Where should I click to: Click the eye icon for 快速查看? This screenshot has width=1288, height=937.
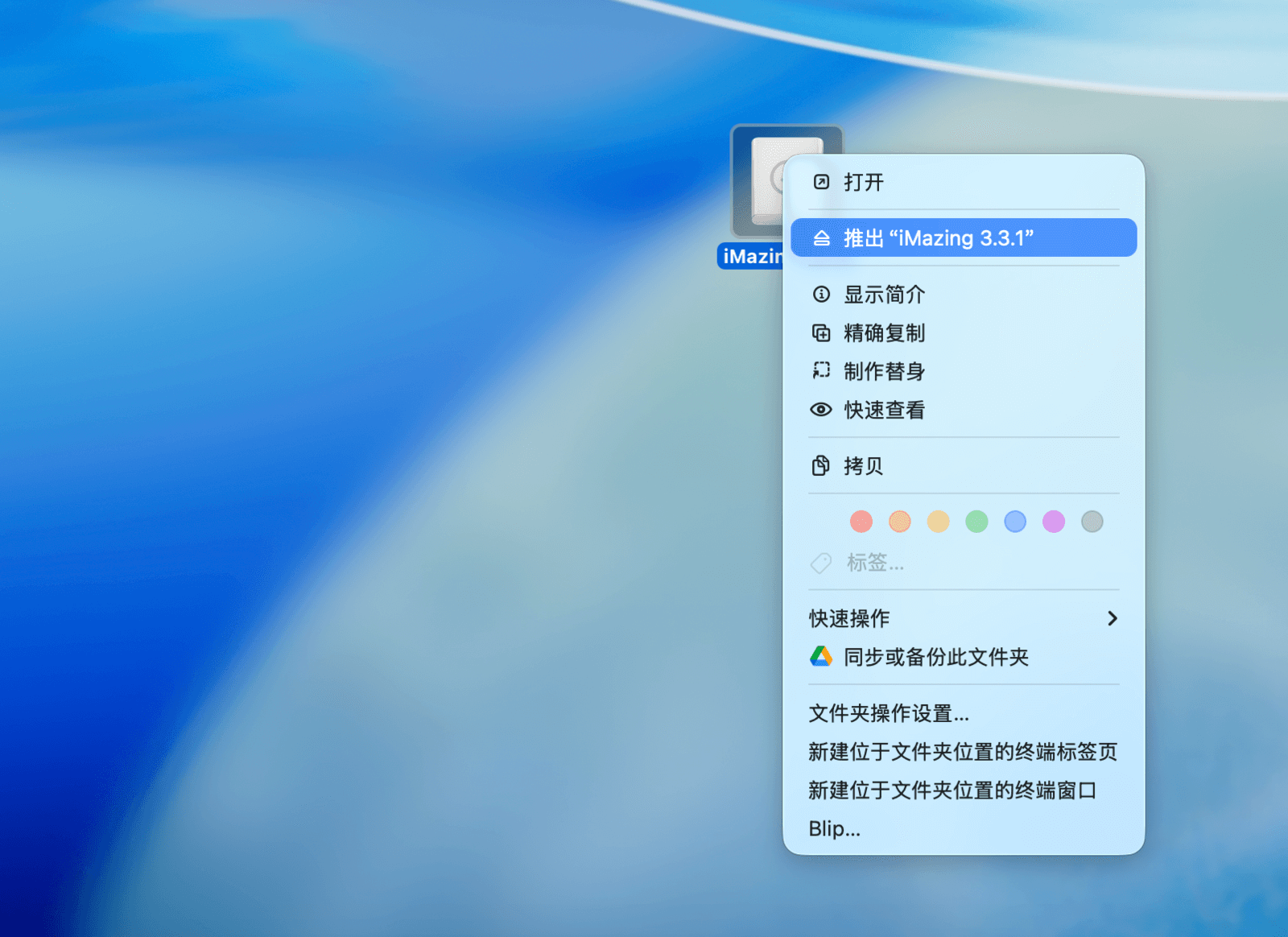pyautogui.click(x=821, y=410)
